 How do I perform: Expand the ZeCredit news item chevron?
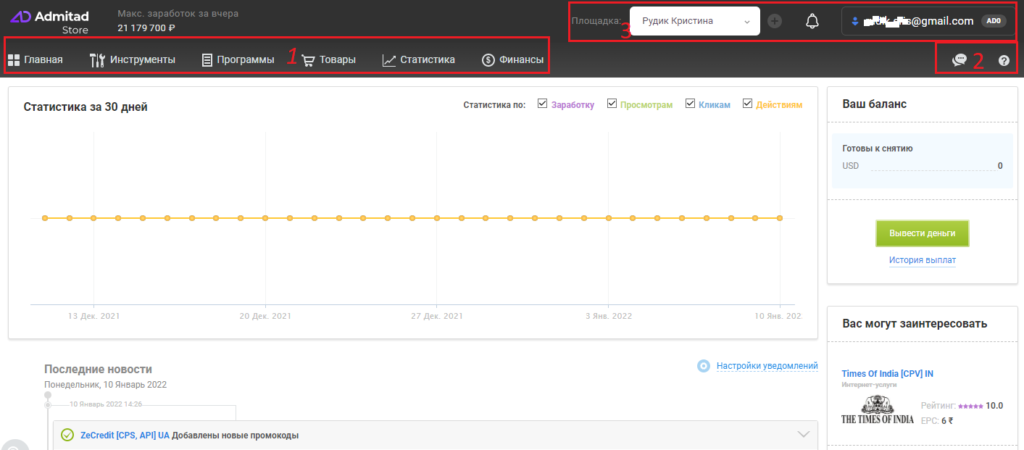coord(803,434)
